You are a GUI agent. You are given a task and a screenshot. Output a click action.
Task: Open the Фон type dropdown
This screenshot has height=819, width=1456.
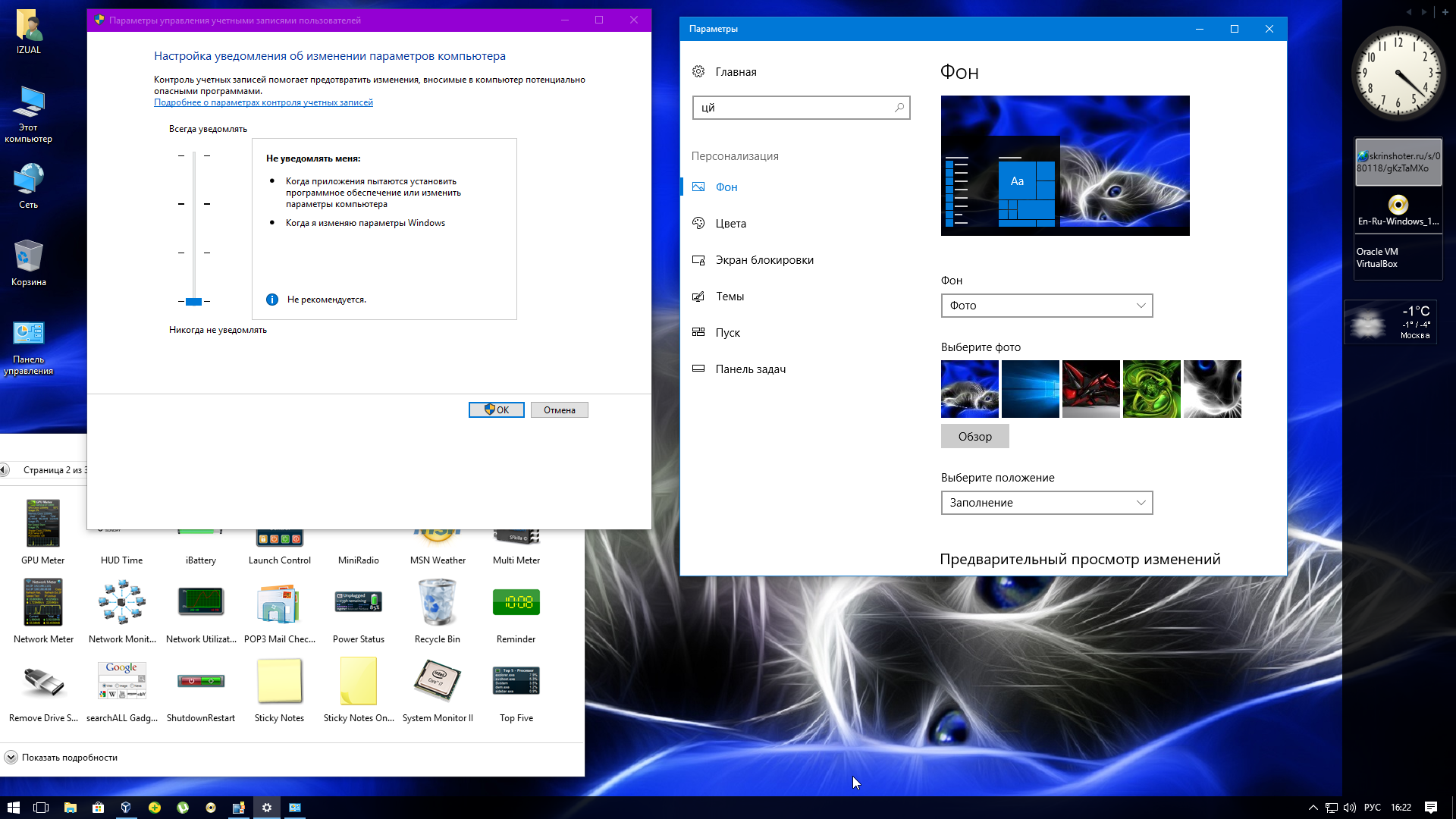pyautogui.click(x=1046, y=306)
